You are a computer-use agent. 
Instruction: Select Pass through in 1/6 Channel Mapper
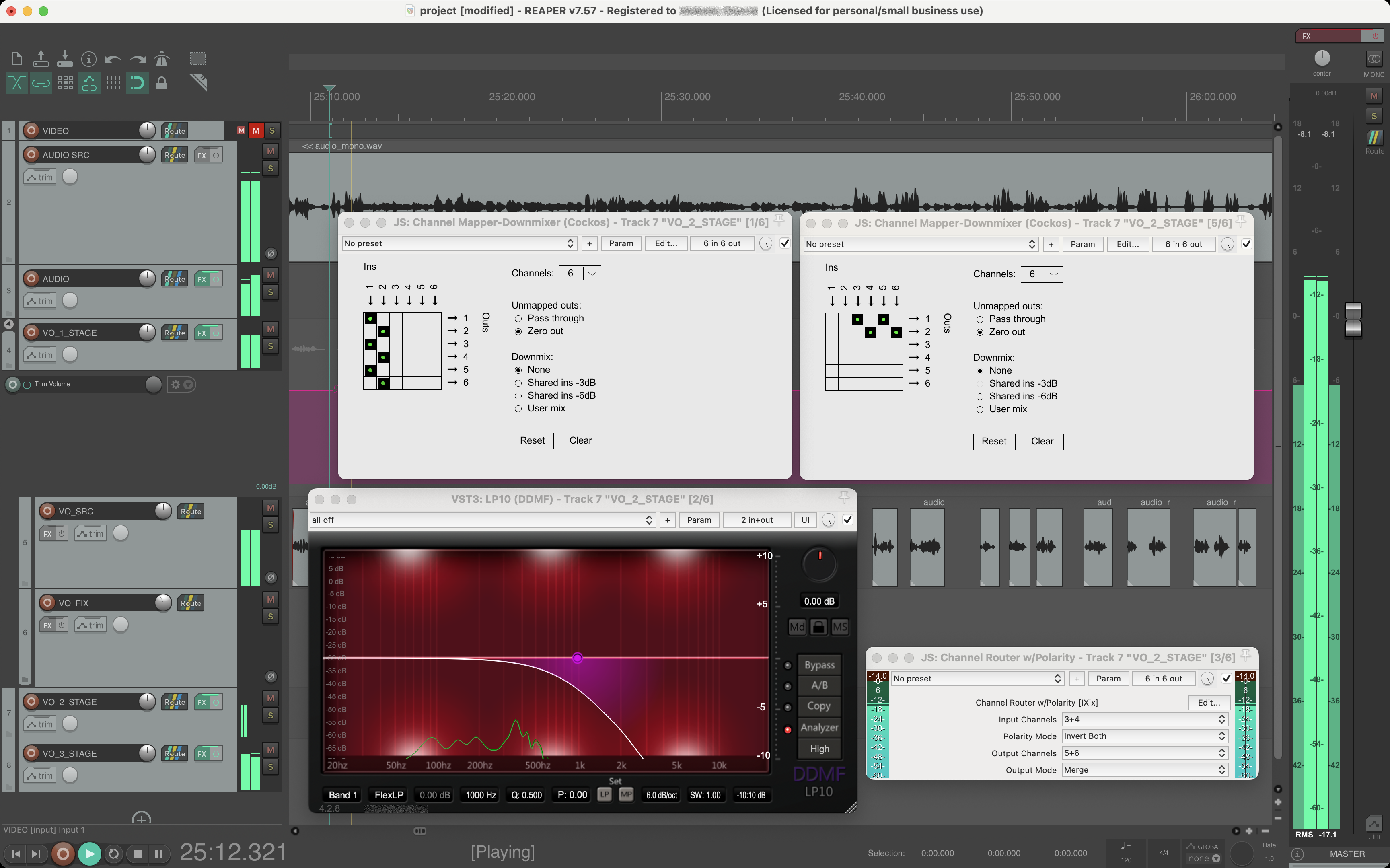click(x=518, y=319)
